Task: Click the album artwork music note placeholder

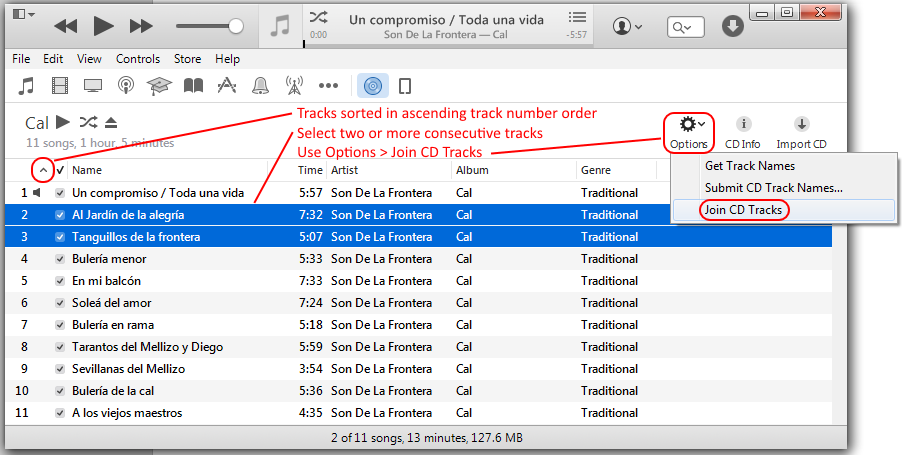Action: tap(280, 26)
